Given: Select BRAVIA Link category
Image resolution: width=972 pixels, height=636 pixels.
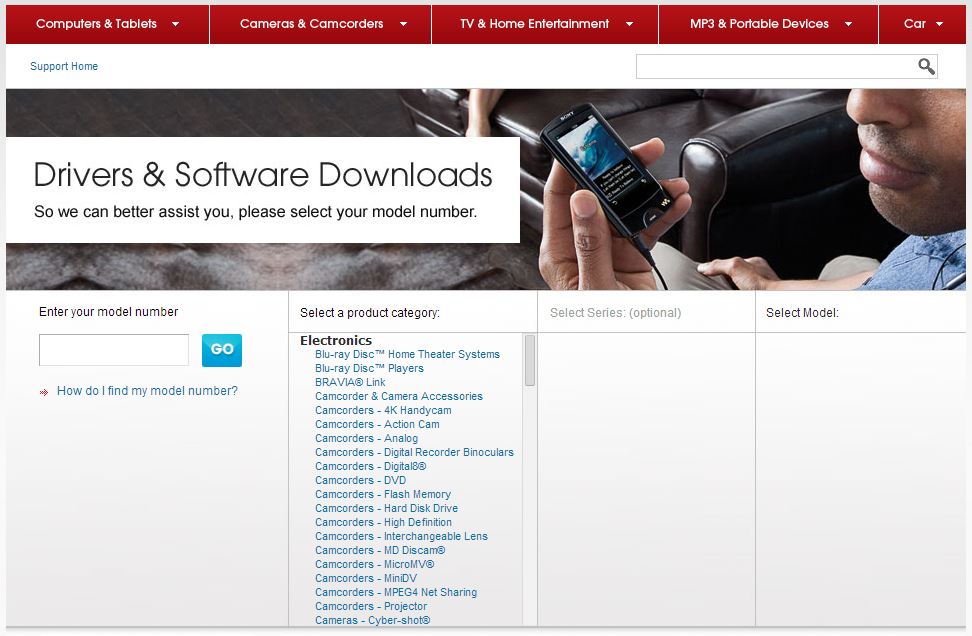Looking at the screenshot, I should click(350, 382).
